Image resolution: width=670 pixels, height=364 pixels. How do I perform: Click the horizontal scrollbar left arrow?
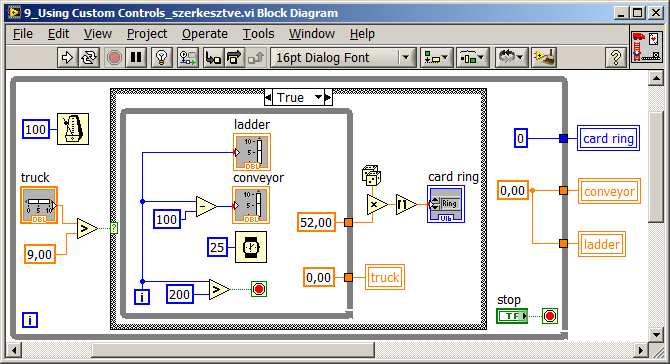[14, 350]
